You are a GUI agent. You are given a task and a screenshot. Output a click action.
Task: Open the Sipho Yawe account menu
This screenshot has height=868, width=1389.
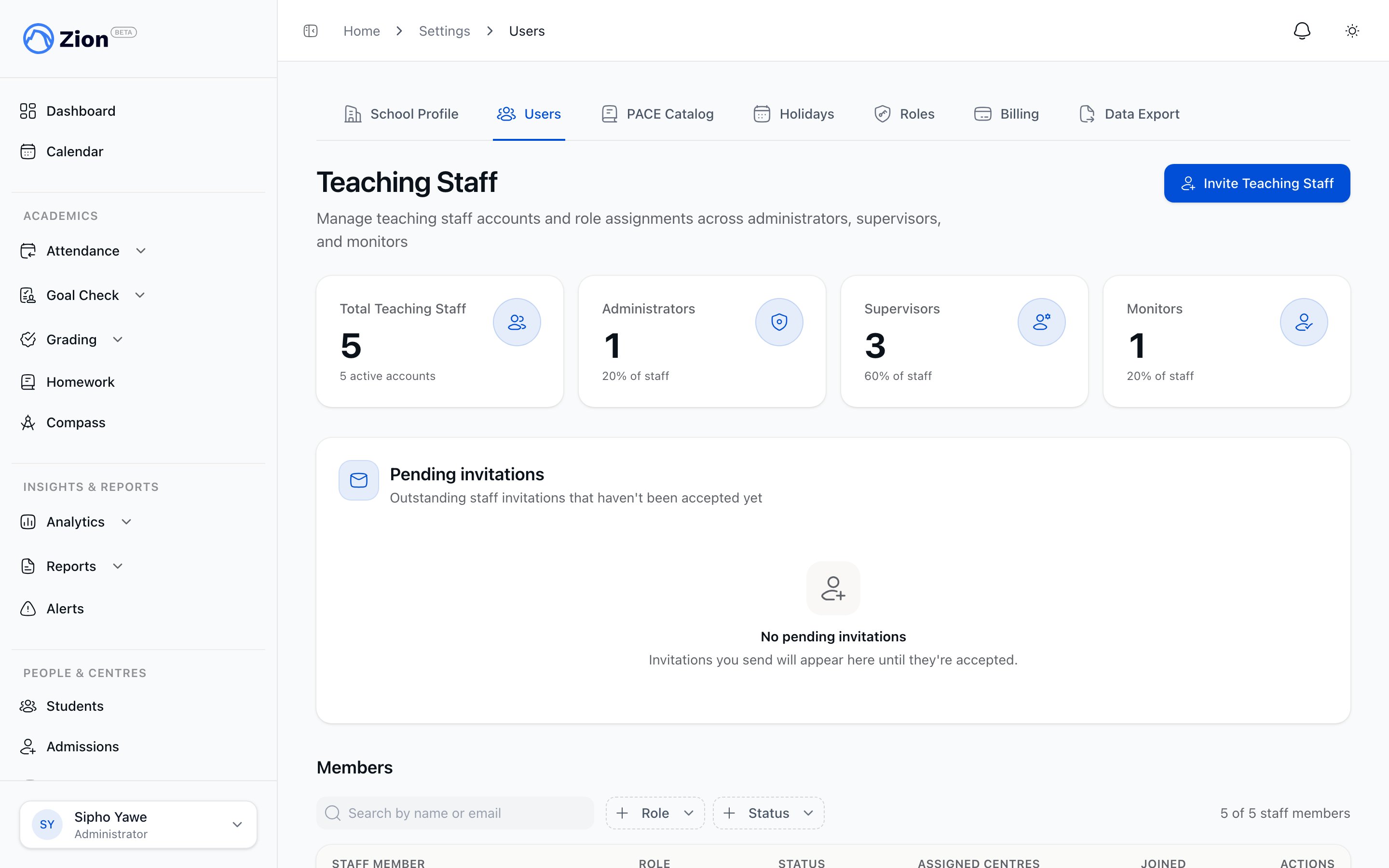(x=138, y=825)
